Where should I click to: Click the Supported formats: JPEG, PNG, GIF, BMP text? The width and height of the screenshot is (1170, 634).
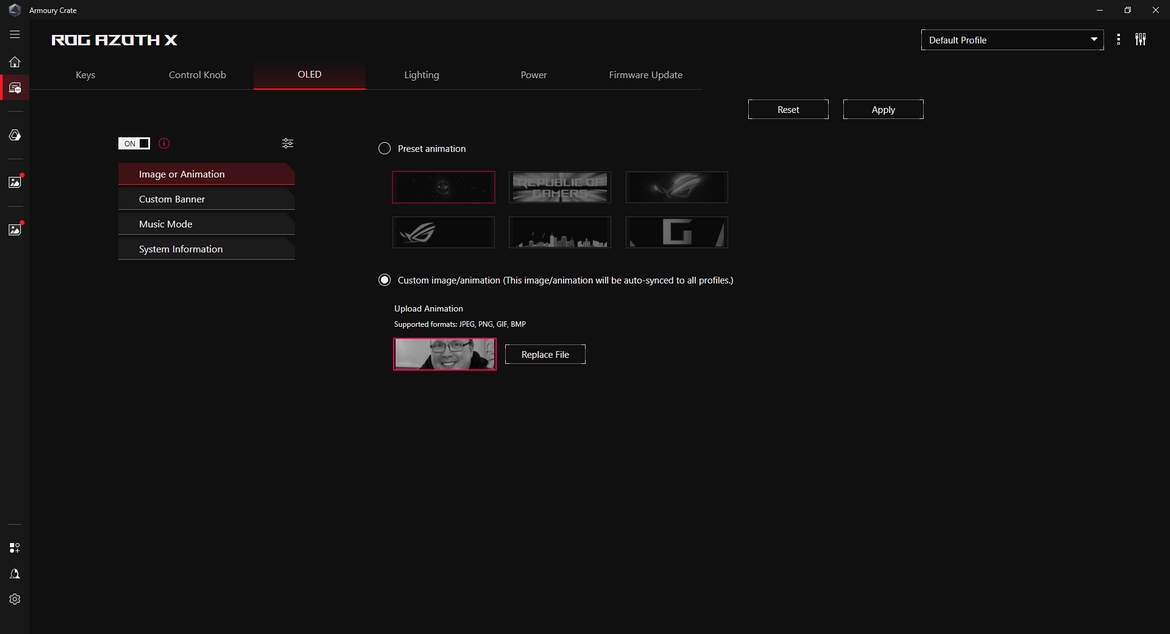(460, 324)
